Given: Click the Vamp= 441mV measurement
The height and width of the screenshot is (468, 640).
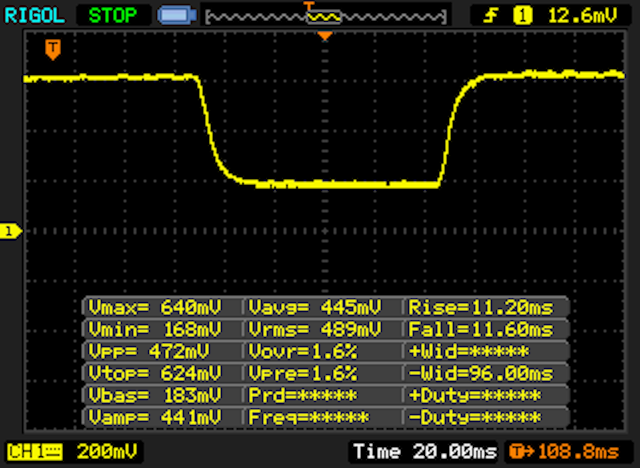Looking at the screenshot, I should (x=155, y=417).
